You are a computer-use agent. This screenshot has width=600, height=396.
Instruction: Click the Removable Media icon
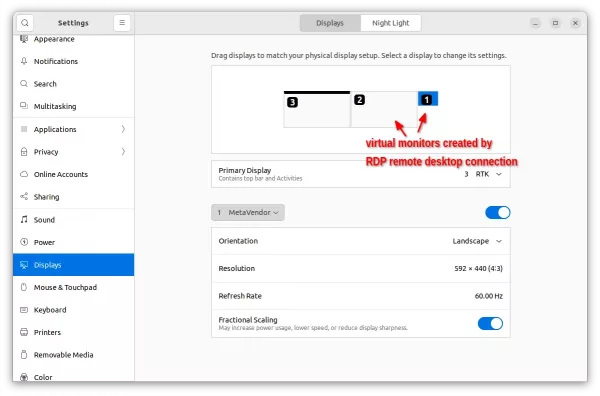pos(24,355)
